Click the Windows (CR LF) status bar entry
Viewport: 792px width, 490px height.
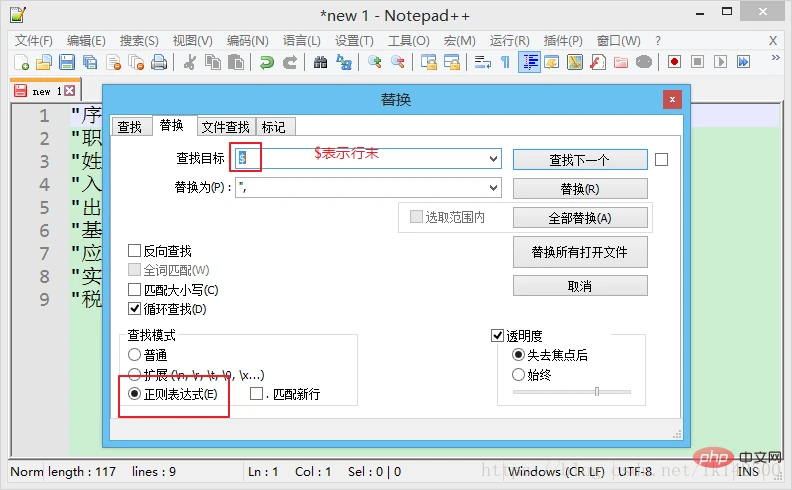pyautogui.click(x=556, y=471)
